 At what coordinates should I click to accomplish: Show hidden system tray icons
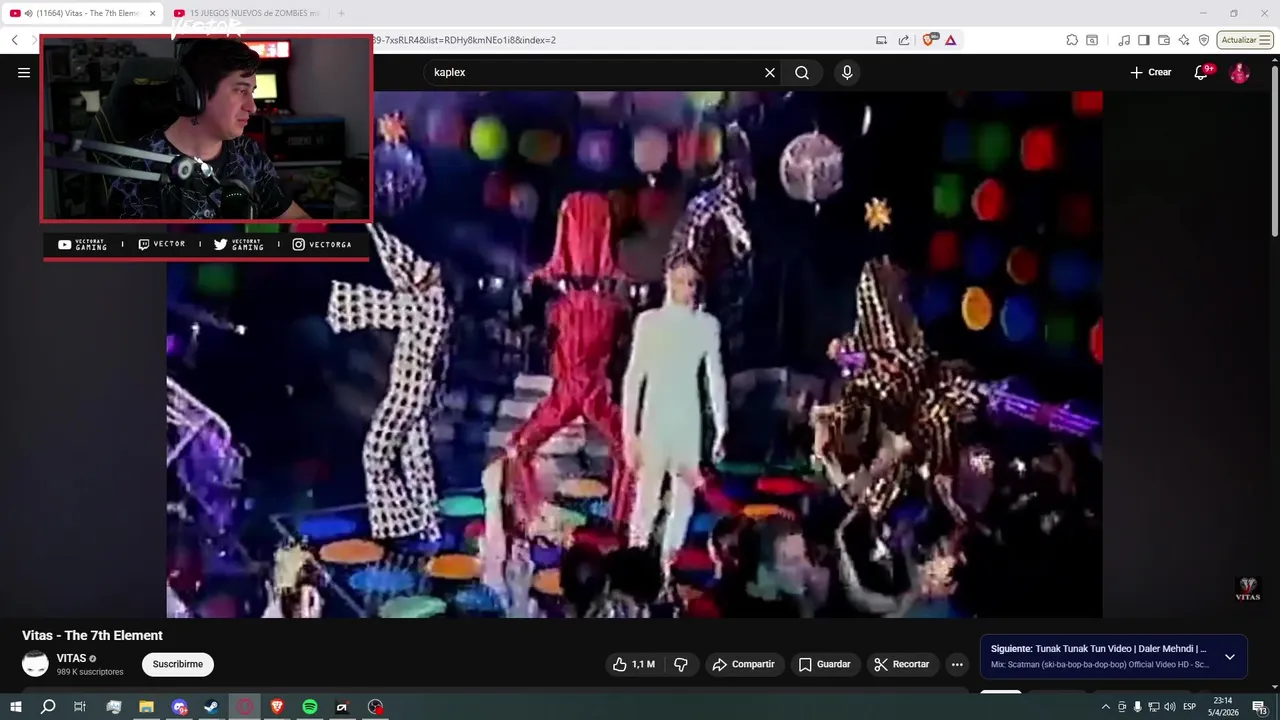point(1105,707)
